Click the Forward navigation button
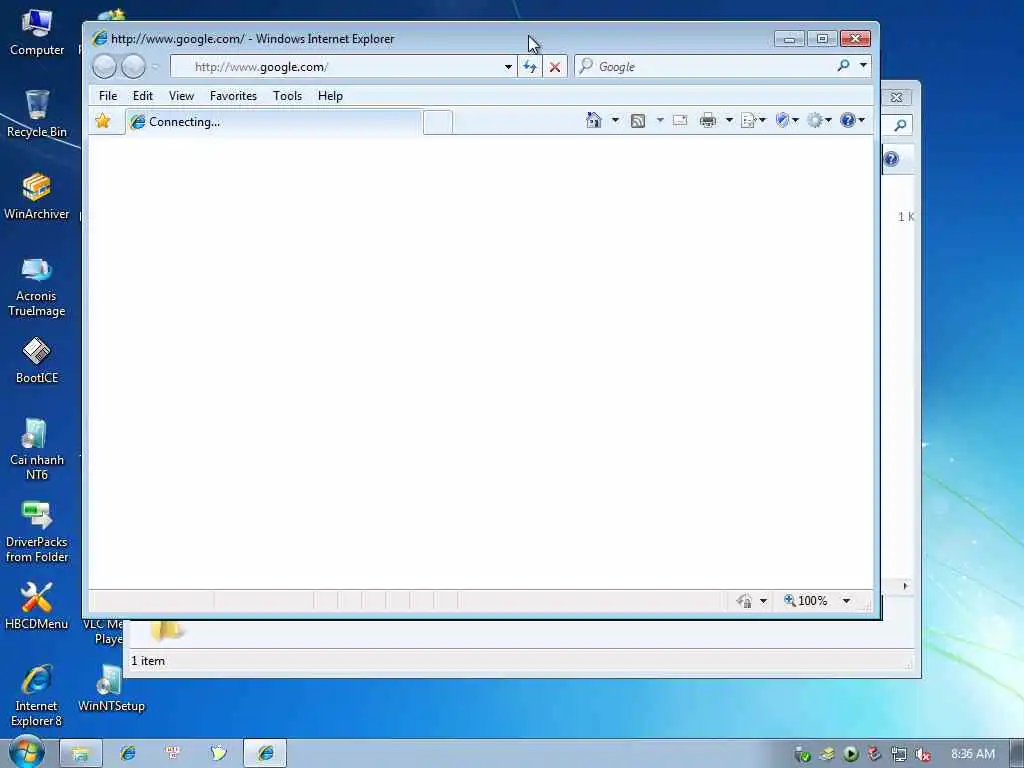 (x=133, y=66)
